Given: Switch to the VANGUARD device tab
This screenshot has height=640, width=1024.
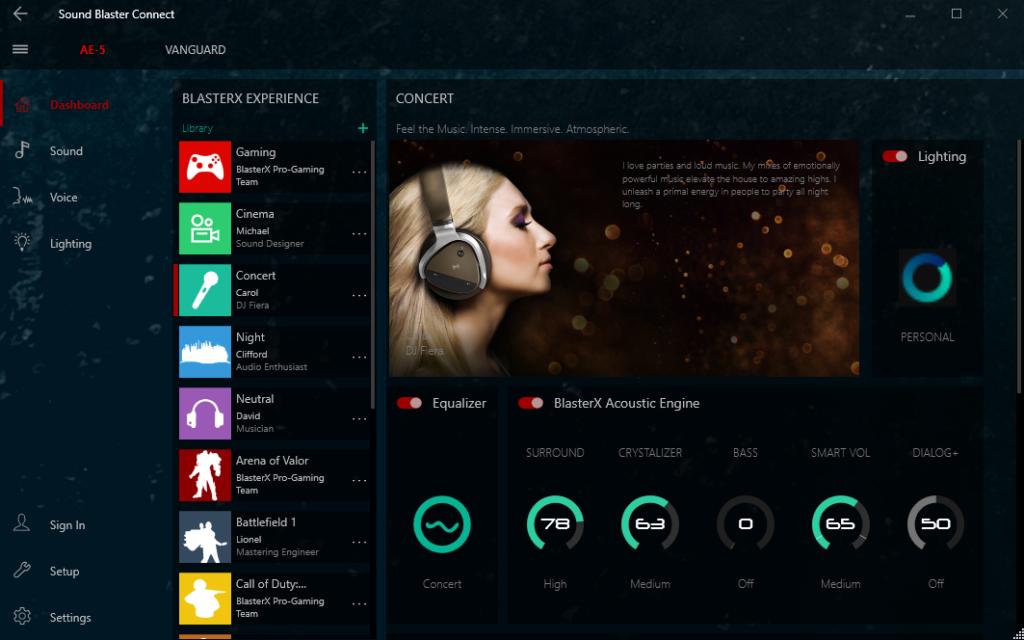Looking at the screenshot, I should point(195,50).
